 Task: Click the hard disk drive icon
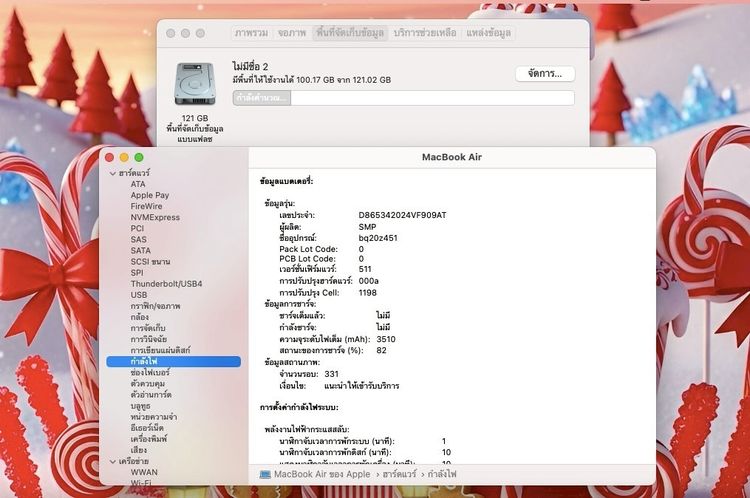(195, 84)
